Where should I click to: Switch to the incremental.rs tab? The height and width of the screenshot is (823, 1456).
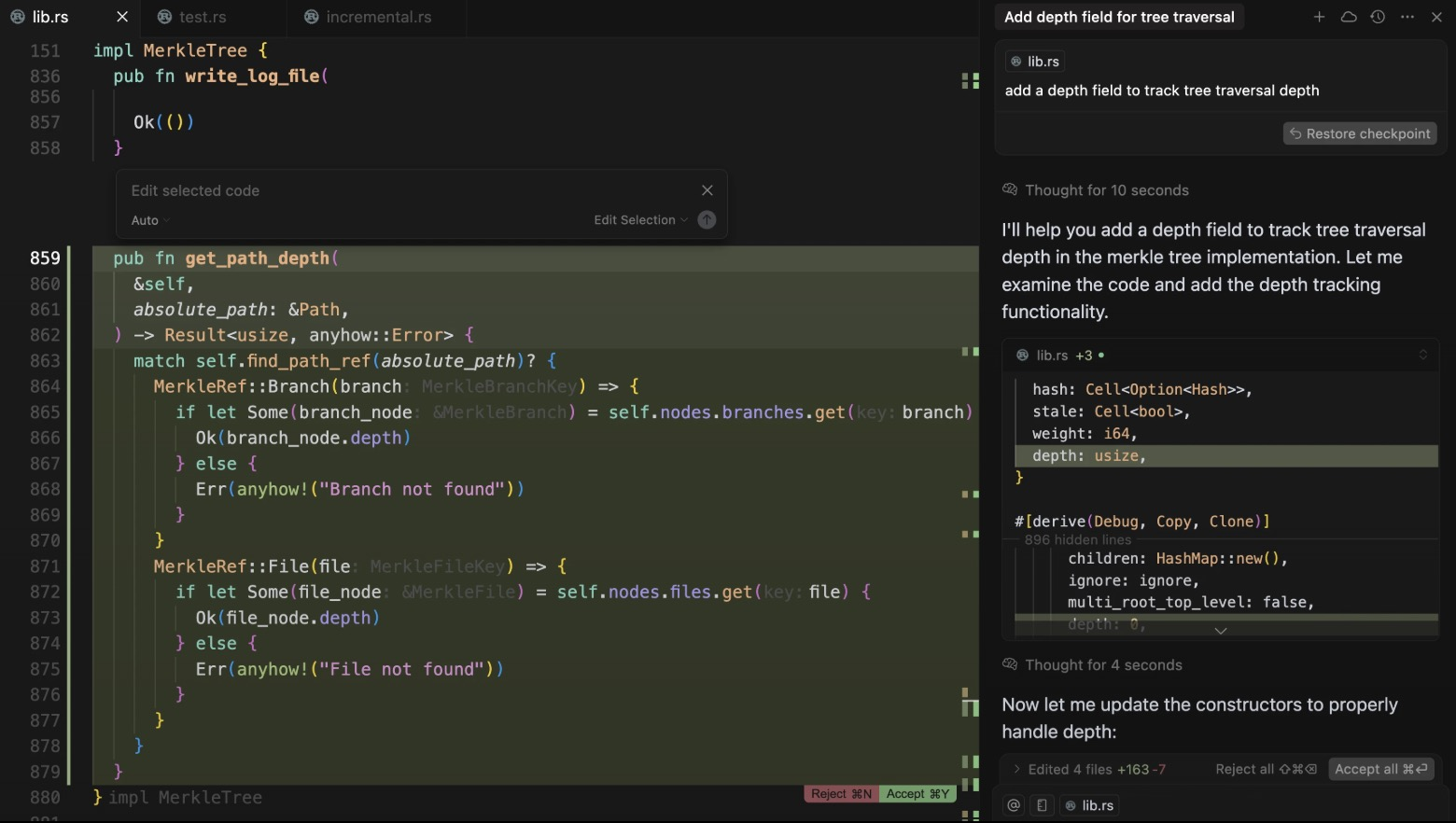pyautogui.click(x=378, y=17)
